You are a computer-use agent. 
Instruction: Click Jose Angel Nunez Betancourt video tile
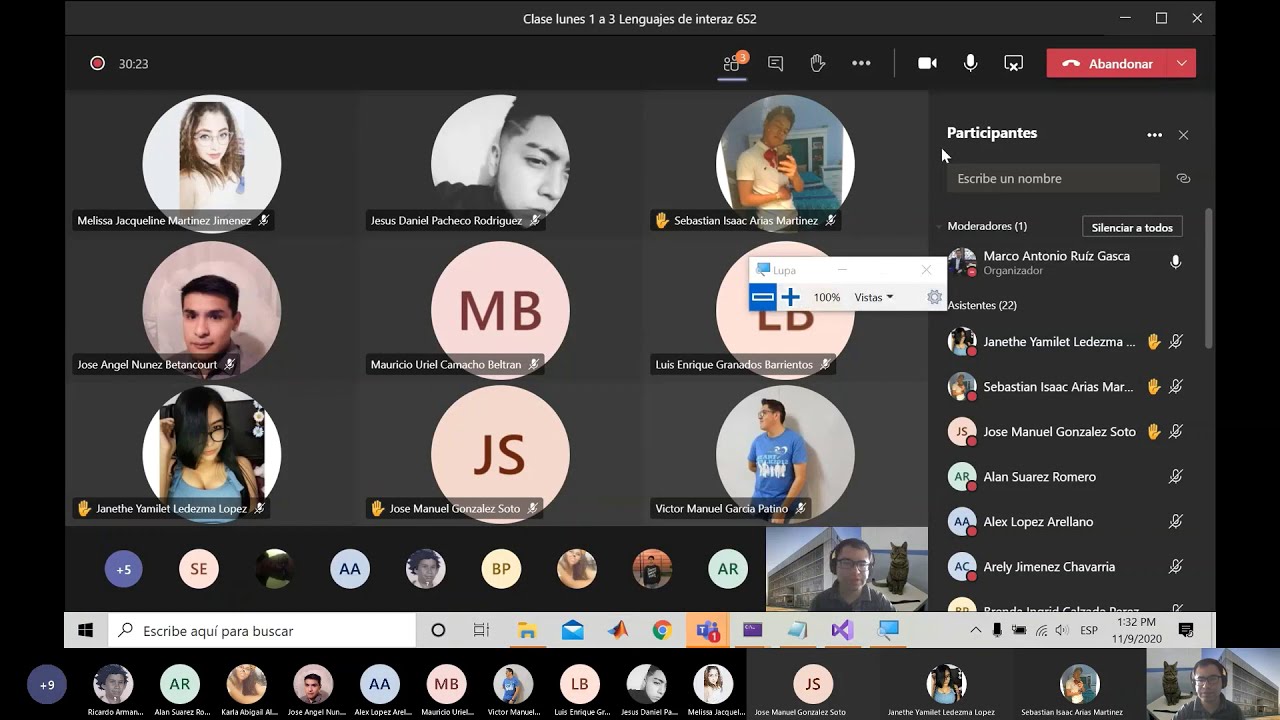211,308
